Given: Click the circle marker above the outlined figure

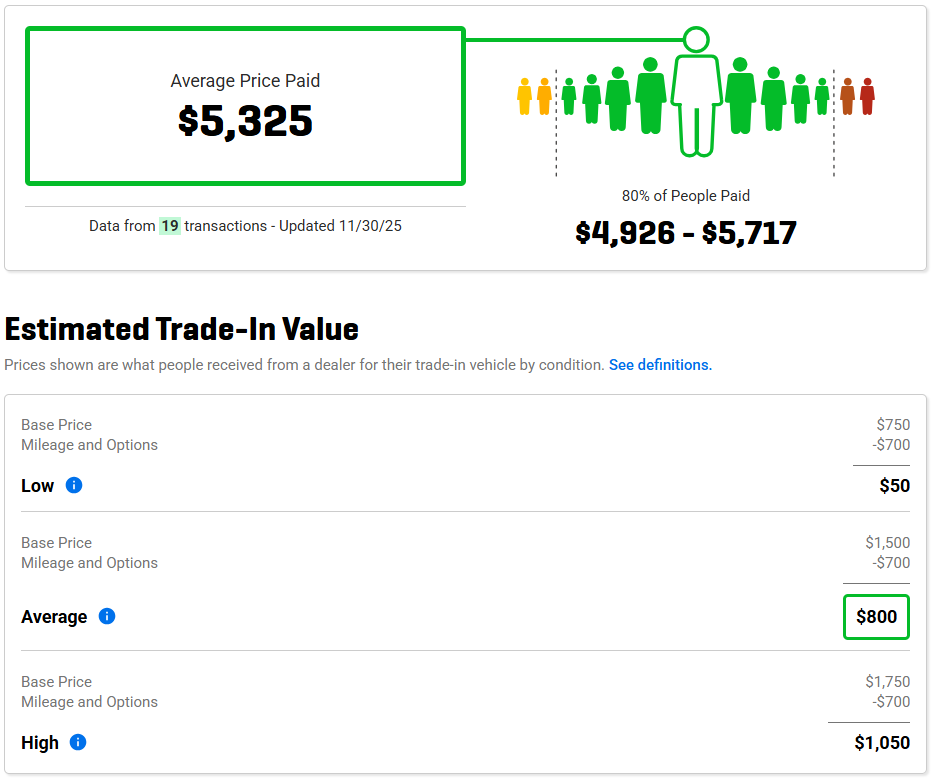Looking at the screenshot, I should click(696, 40).
